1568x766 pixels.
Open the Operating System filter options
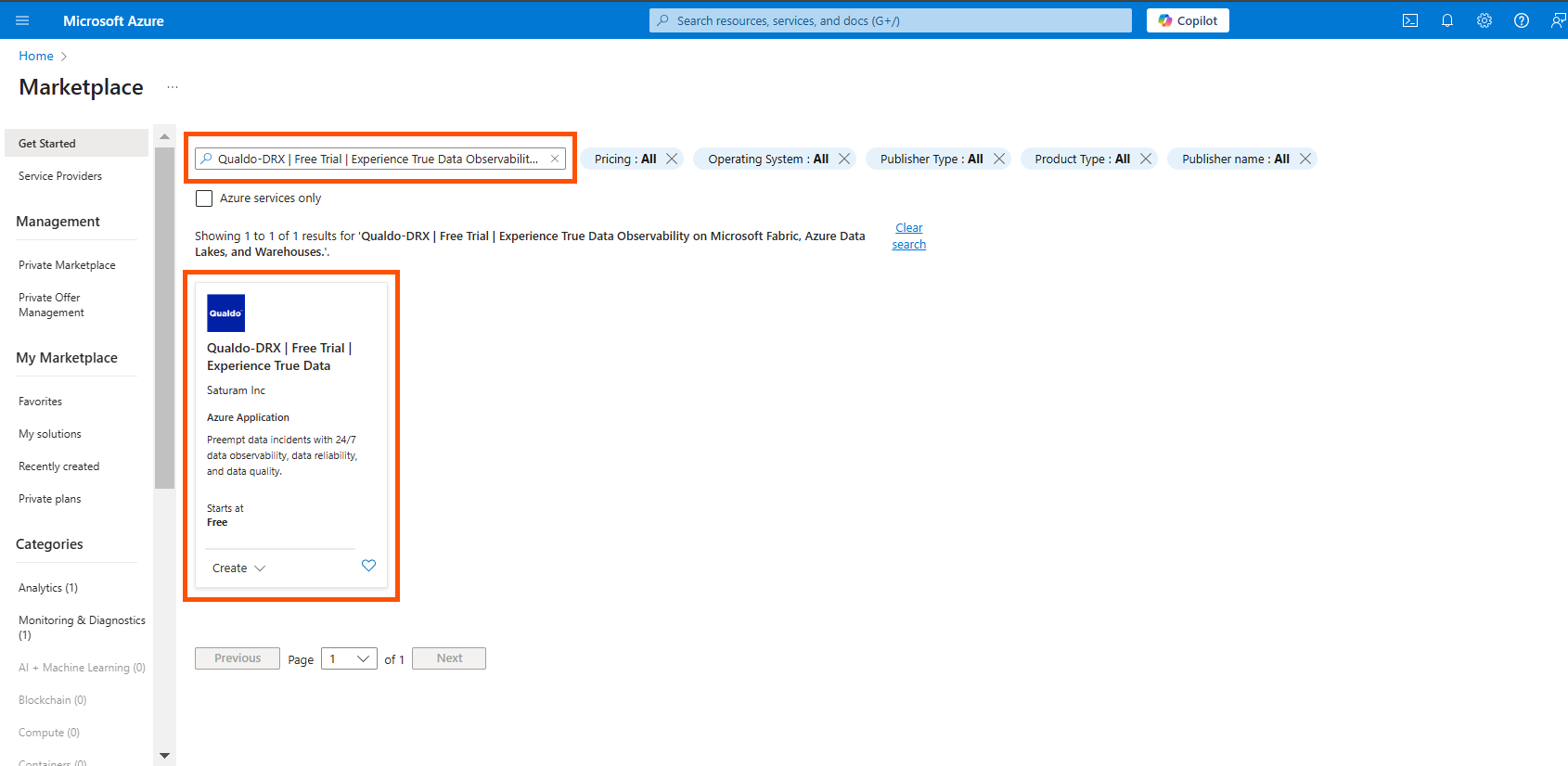click(768, 159)
